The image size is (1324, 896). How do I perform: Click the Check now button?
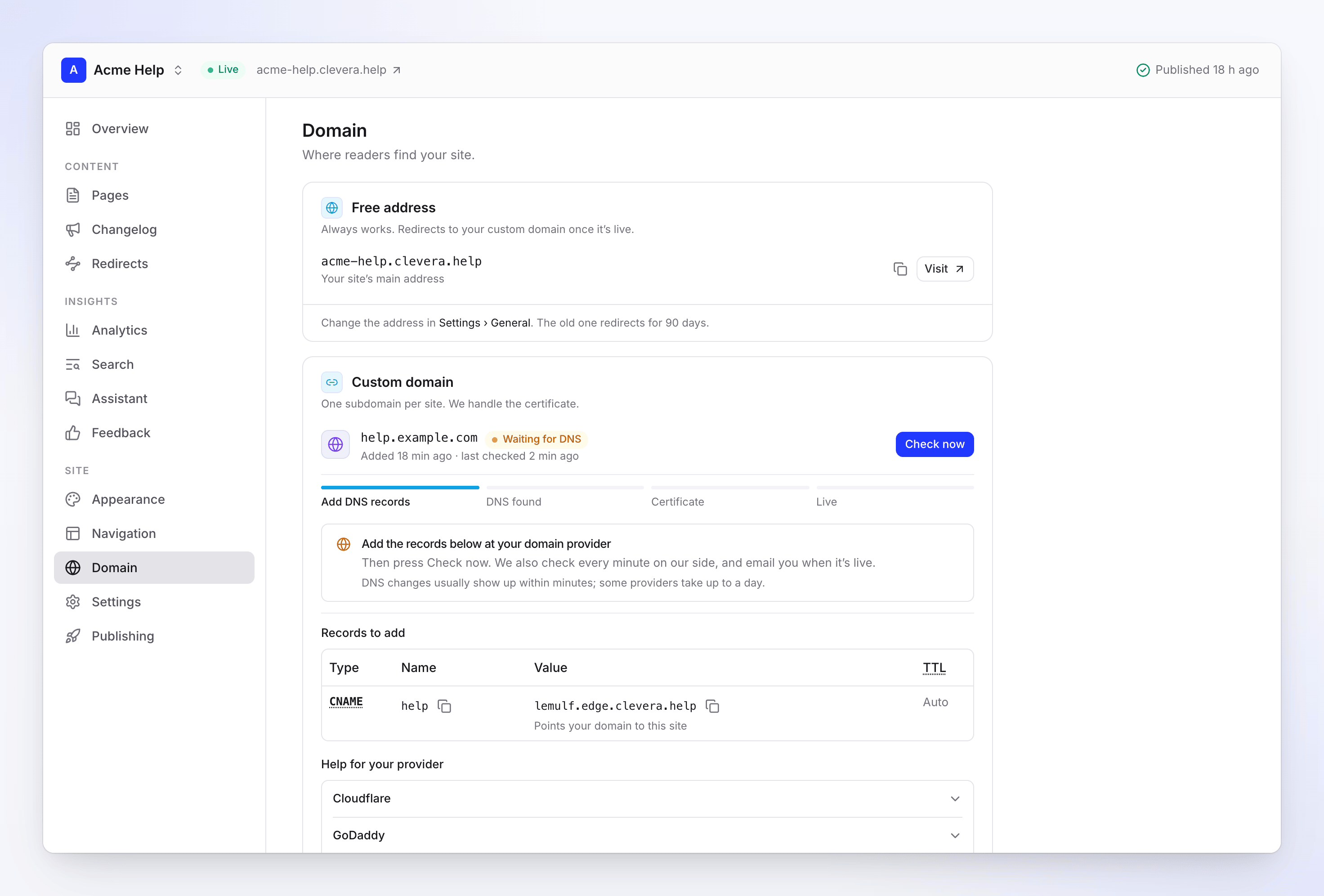point(935,444)
